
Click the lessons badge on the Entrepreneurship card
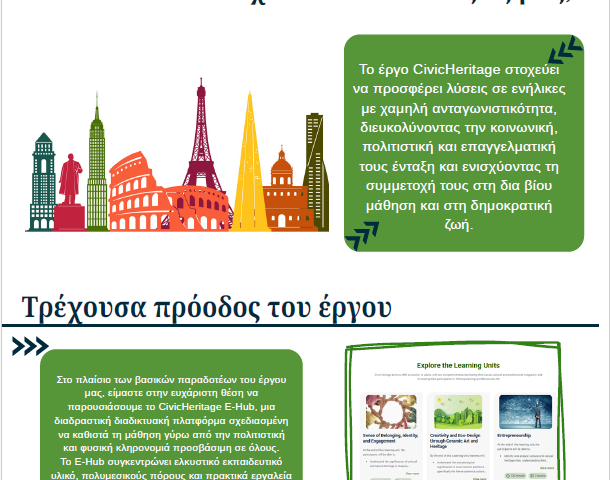point(538,476)
